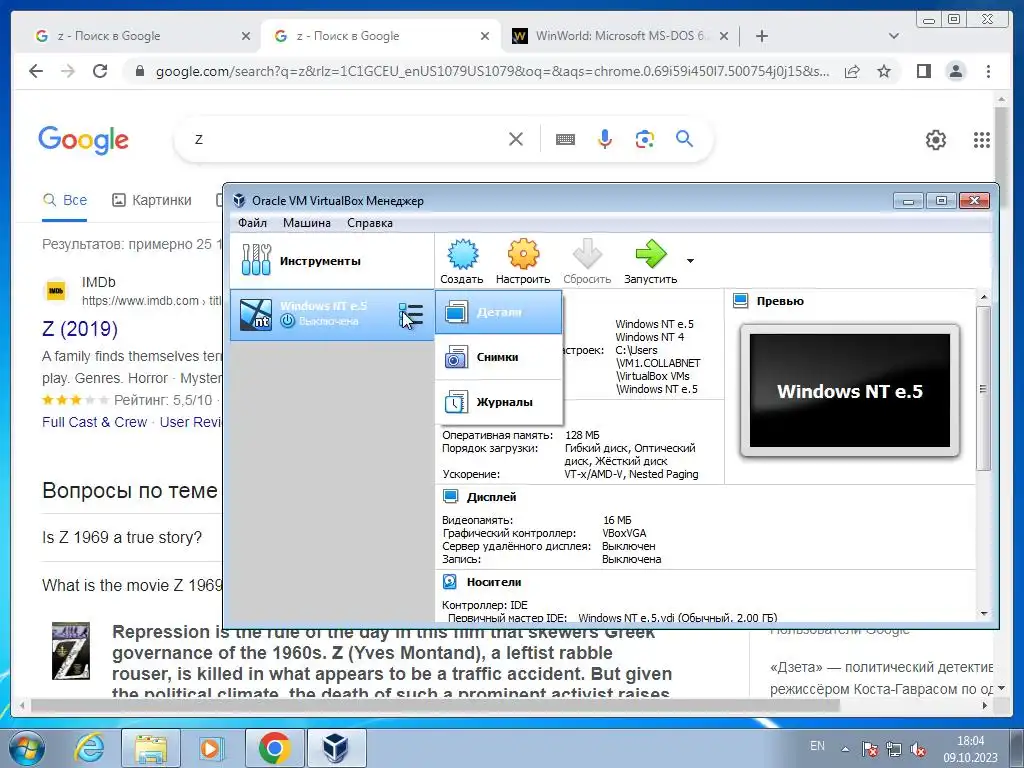The height and width of the screenshot is (768, 1024).
Task: Select the Все results tab
Action: point(65,200)
